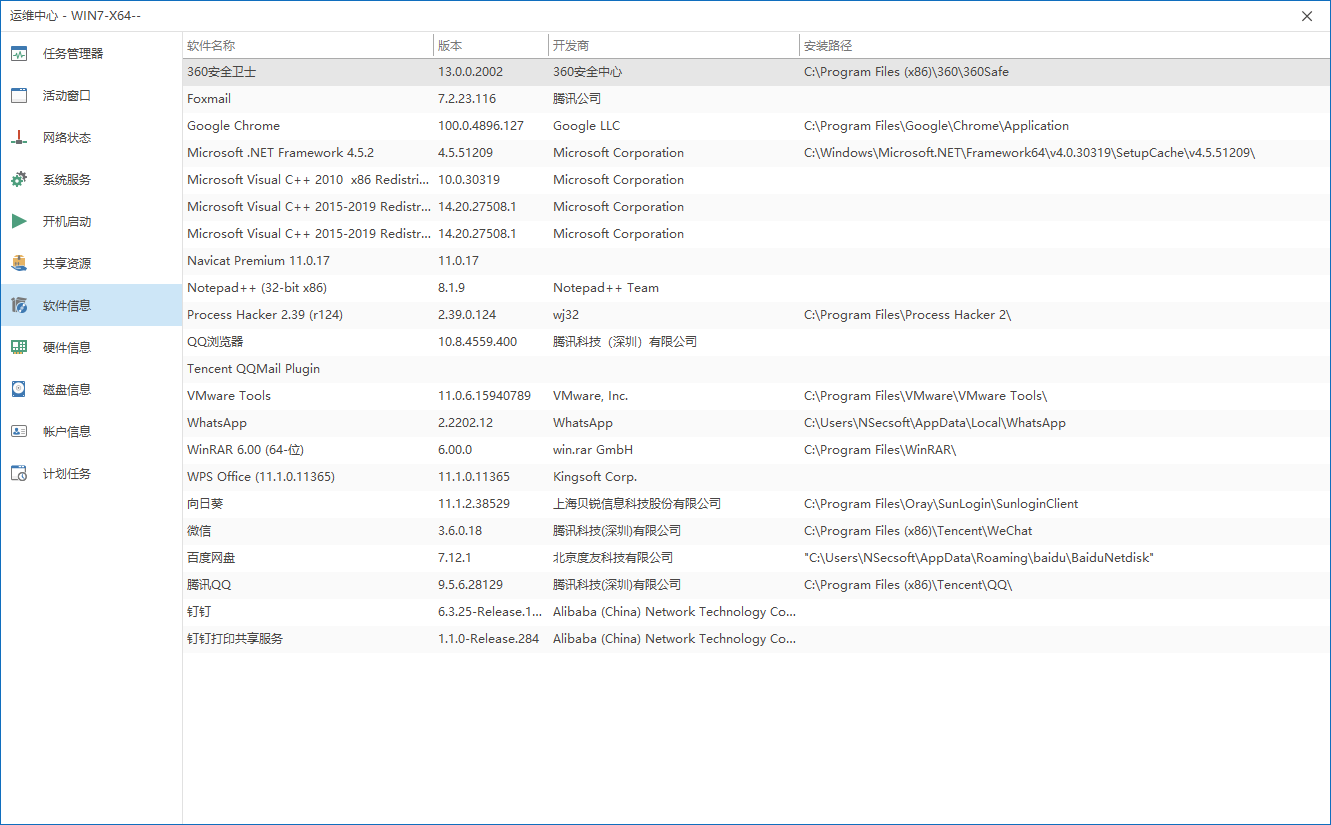Open the 计划任务 label

point(66,474)
